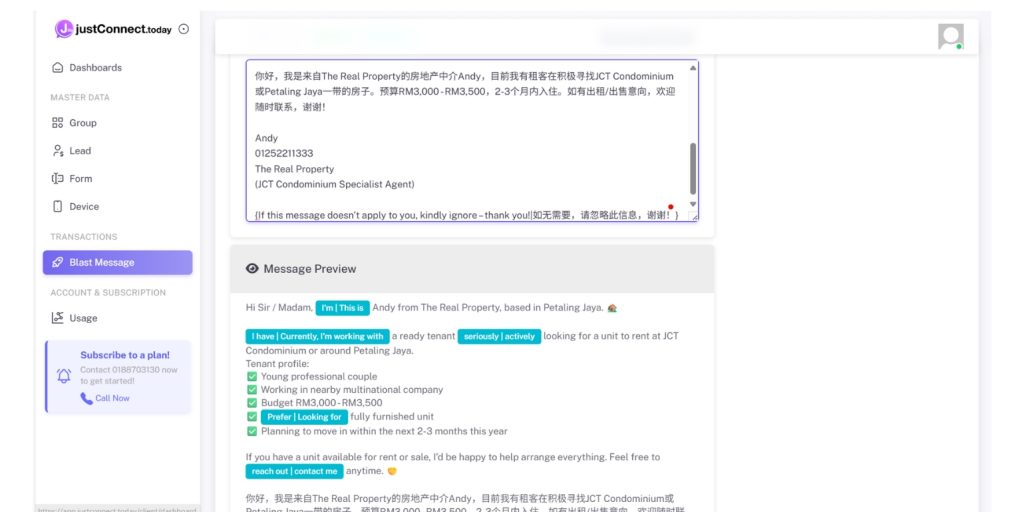Click the MASTER DATA section label
Image resolution: width=1024 pixels, height=512 pixels.
click(x=80, y=97)
